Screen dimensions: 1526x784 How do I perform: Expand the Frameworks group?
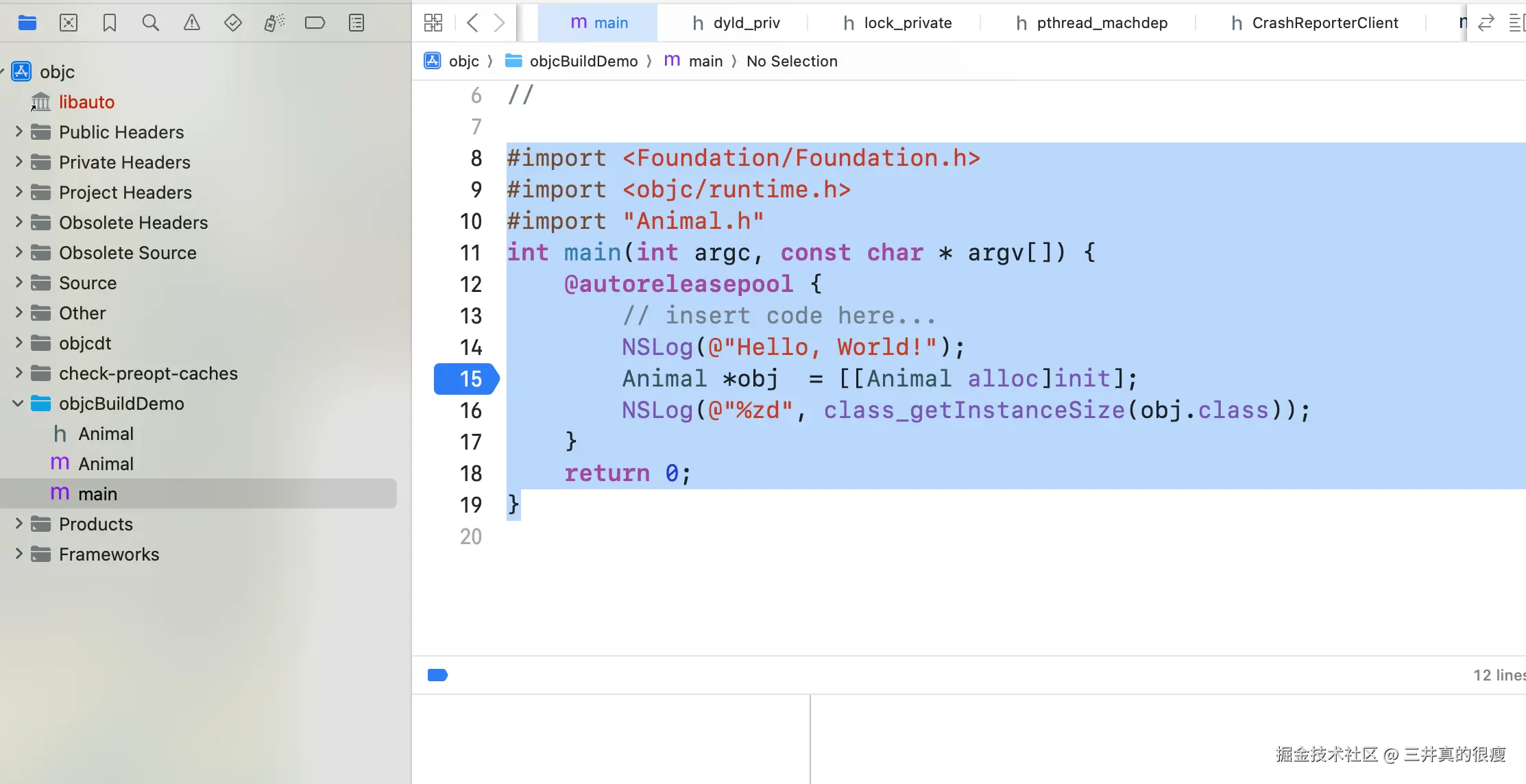[19, 554]
